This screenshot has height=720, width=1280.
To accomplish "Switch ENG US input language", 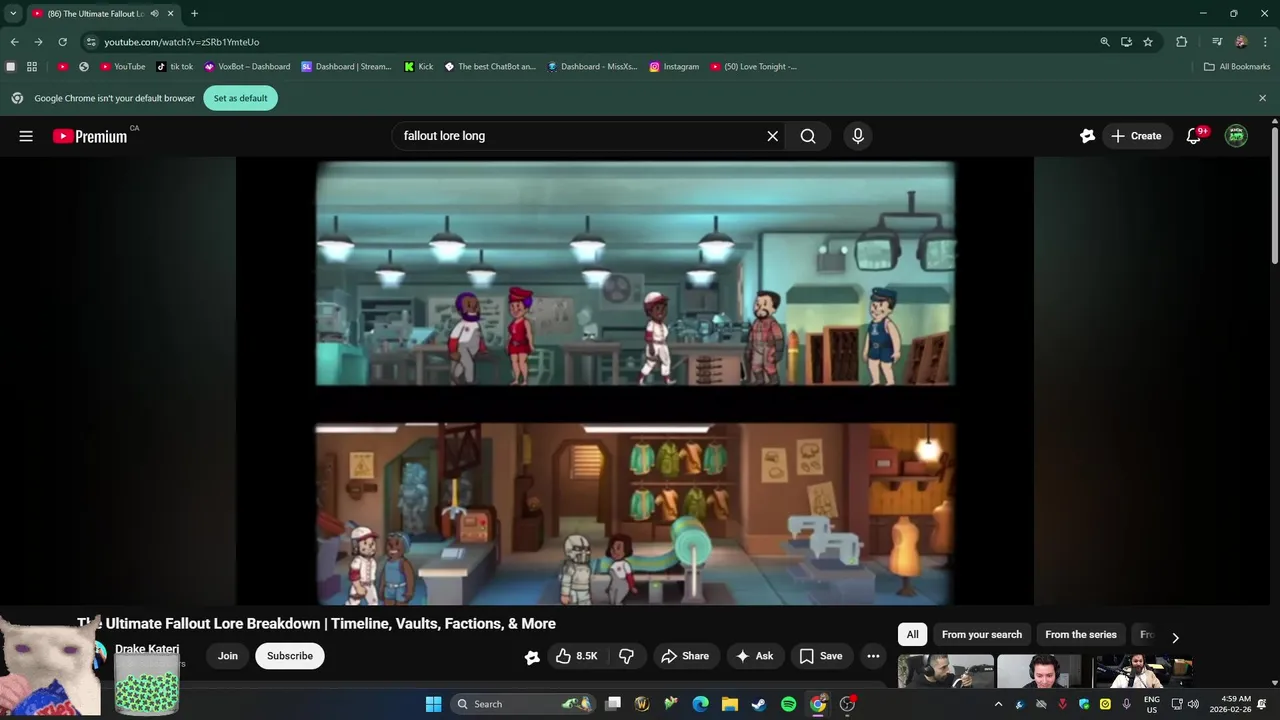I will [1152, 704].
